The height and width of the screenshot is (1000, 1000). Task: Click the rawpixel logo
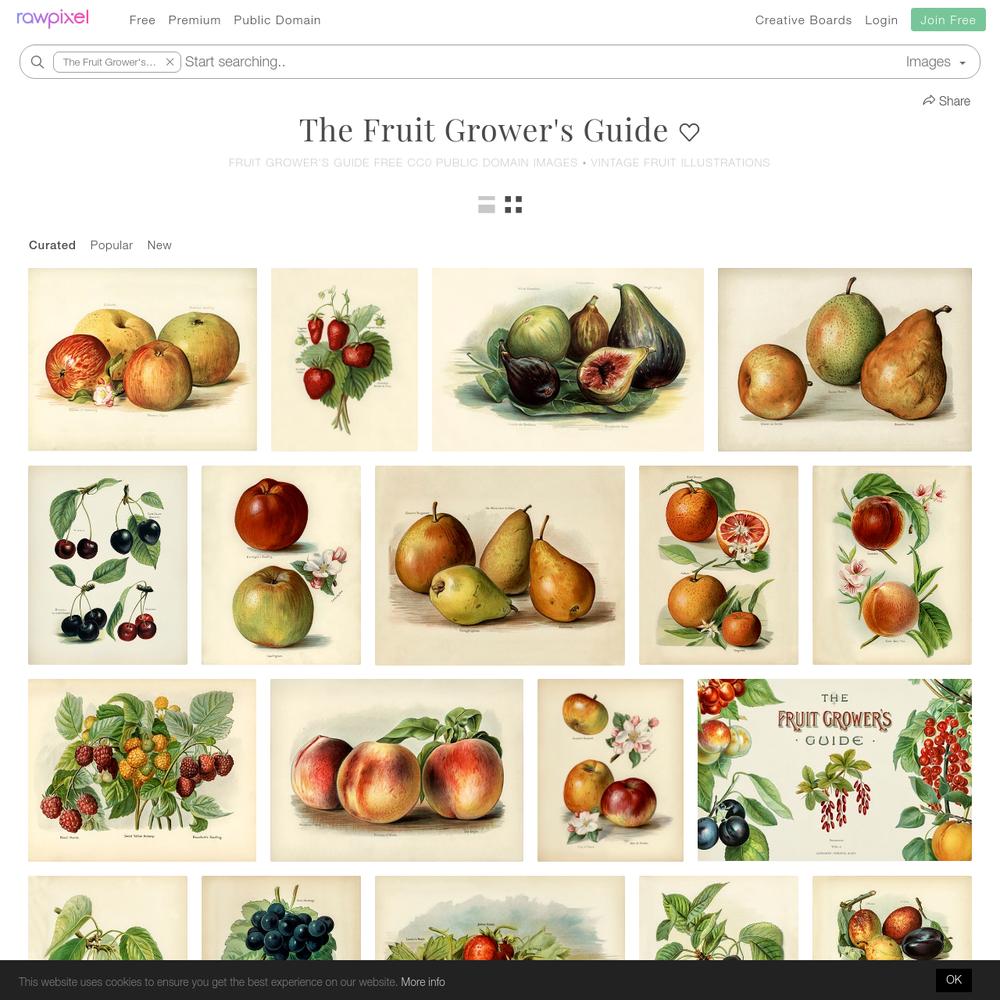52,18
